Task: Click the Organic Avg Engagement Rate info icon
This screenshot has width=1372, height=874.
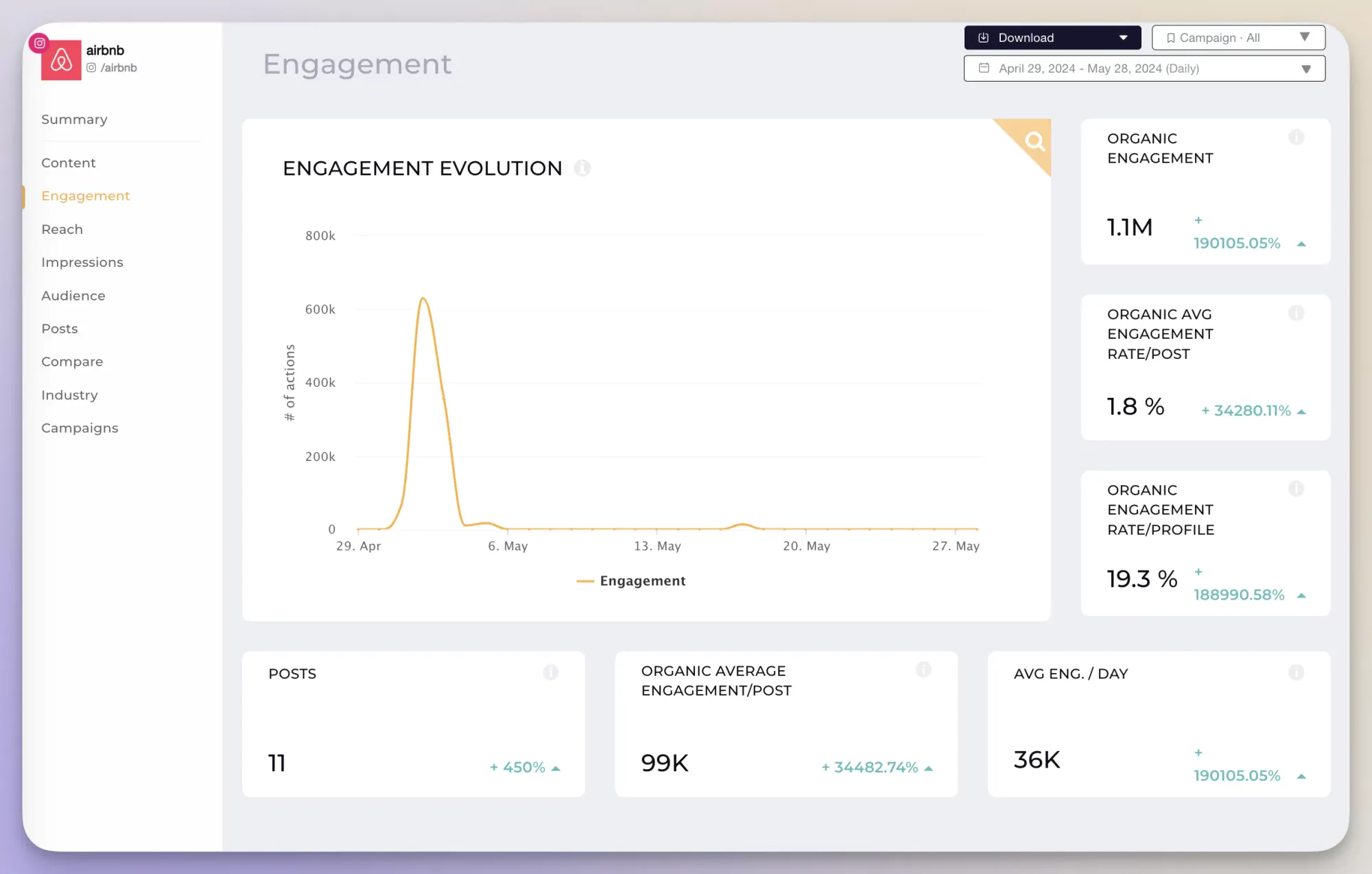Action: (1297, 312)
